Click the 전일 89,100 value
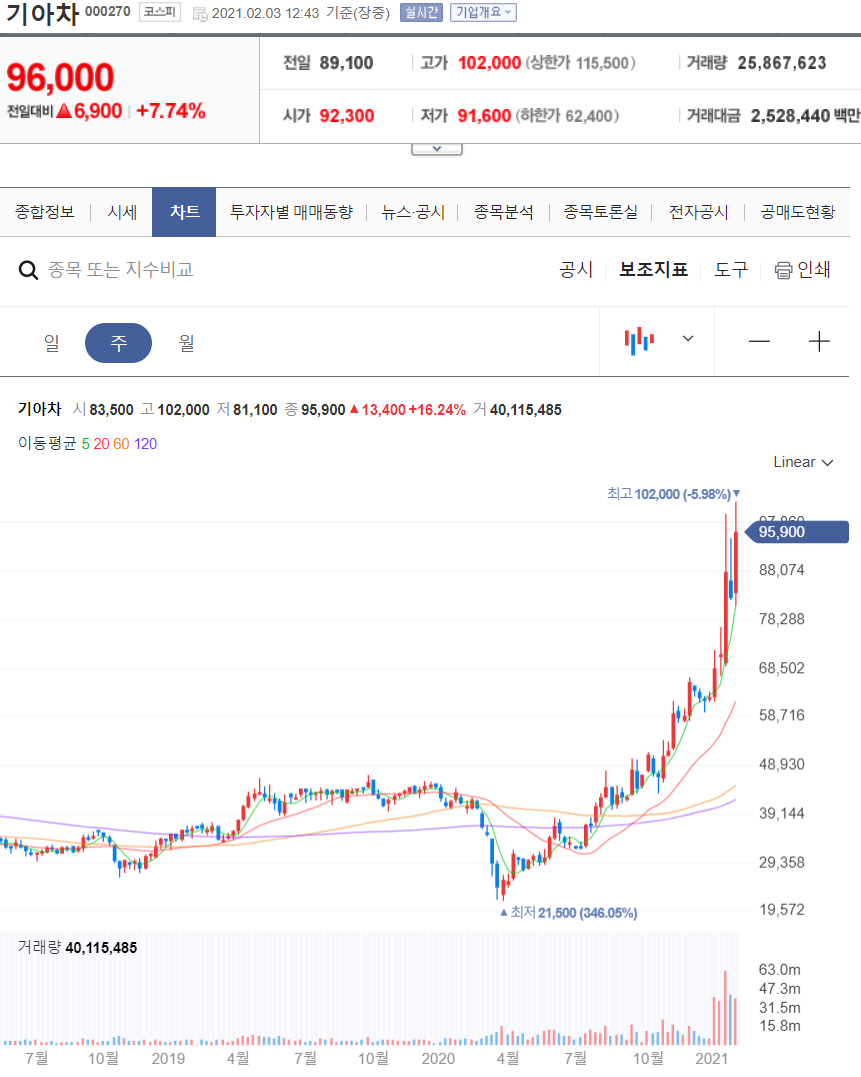 (x=347, y=63)
